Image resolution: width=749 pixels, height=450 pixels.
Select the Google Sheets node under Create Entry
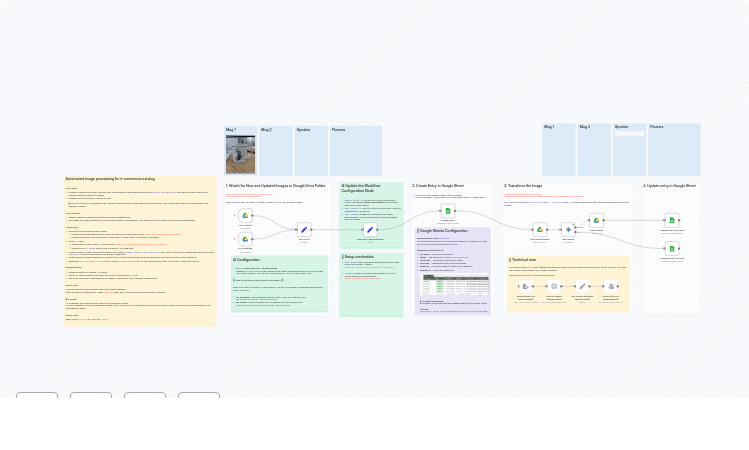(448, 211)
